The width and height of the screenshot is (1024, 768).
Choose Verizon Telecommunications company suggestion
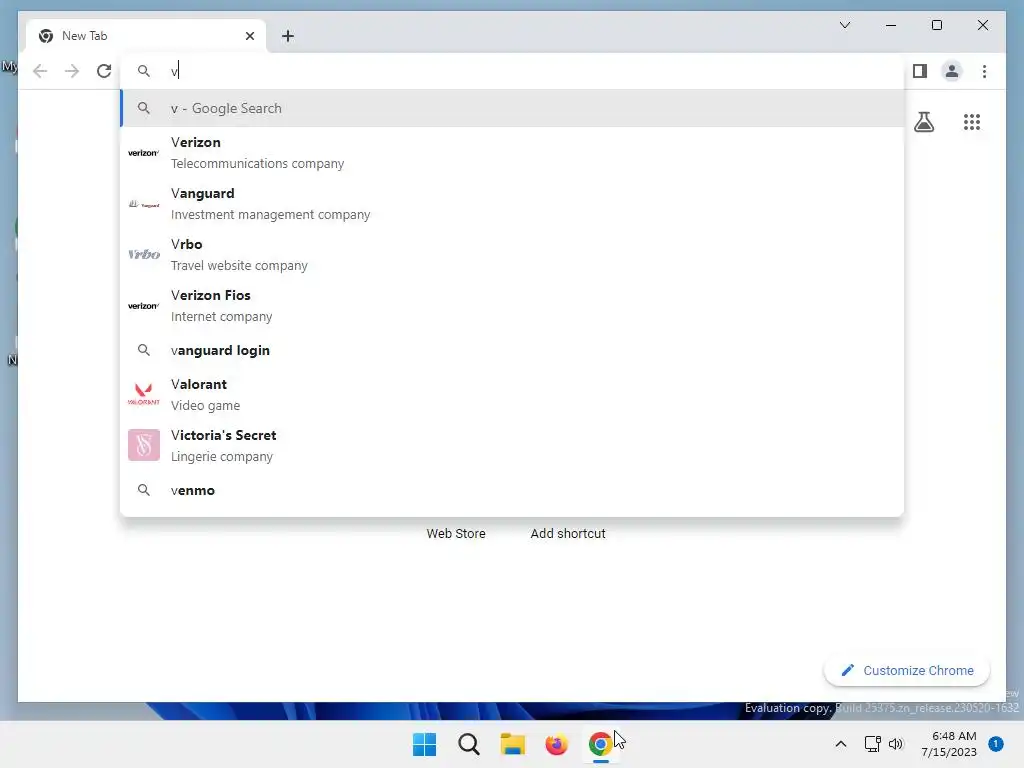[x=513, y=153]
